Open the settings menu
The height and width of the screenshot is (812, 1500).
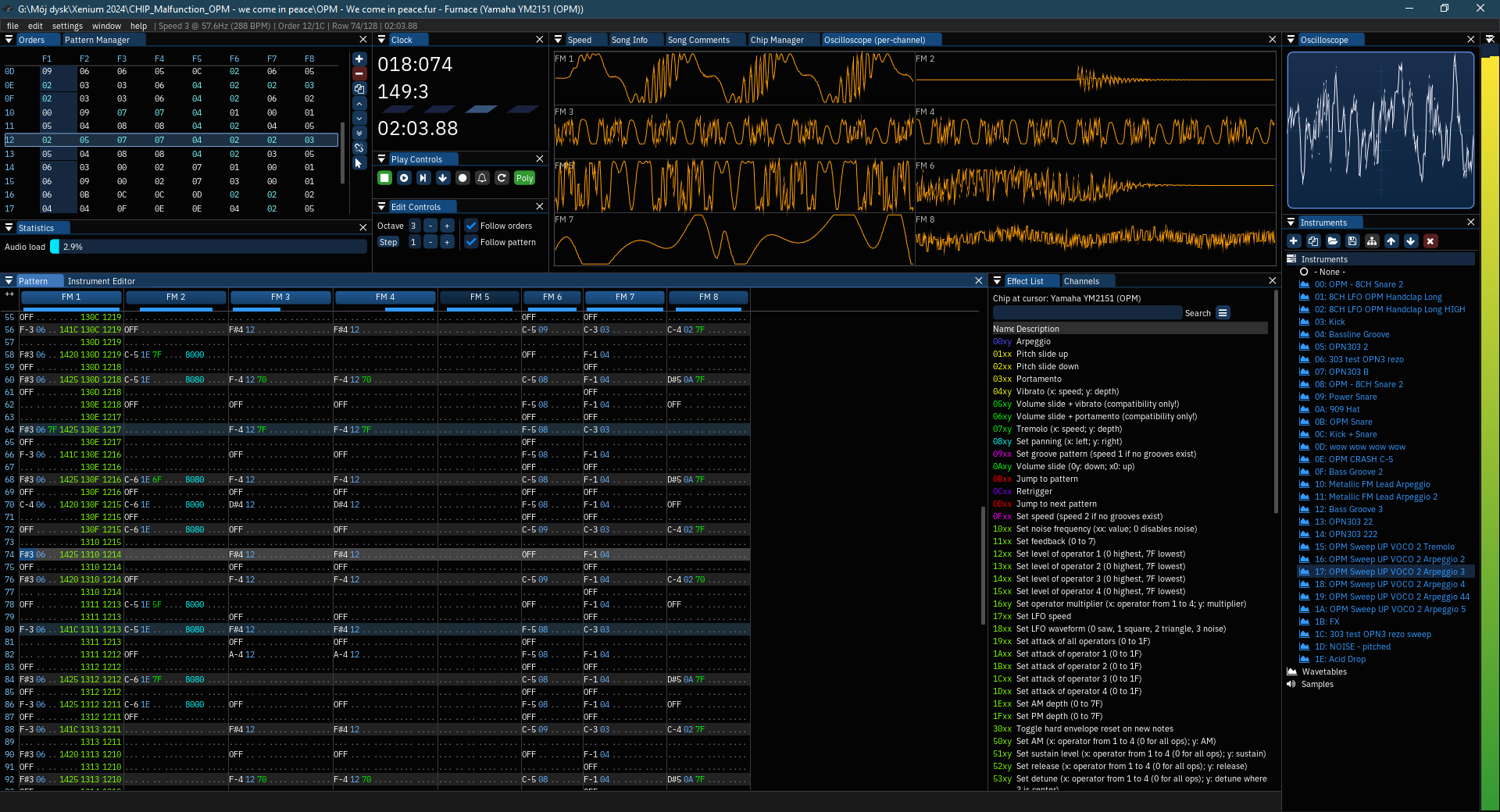tap(67, 26)
